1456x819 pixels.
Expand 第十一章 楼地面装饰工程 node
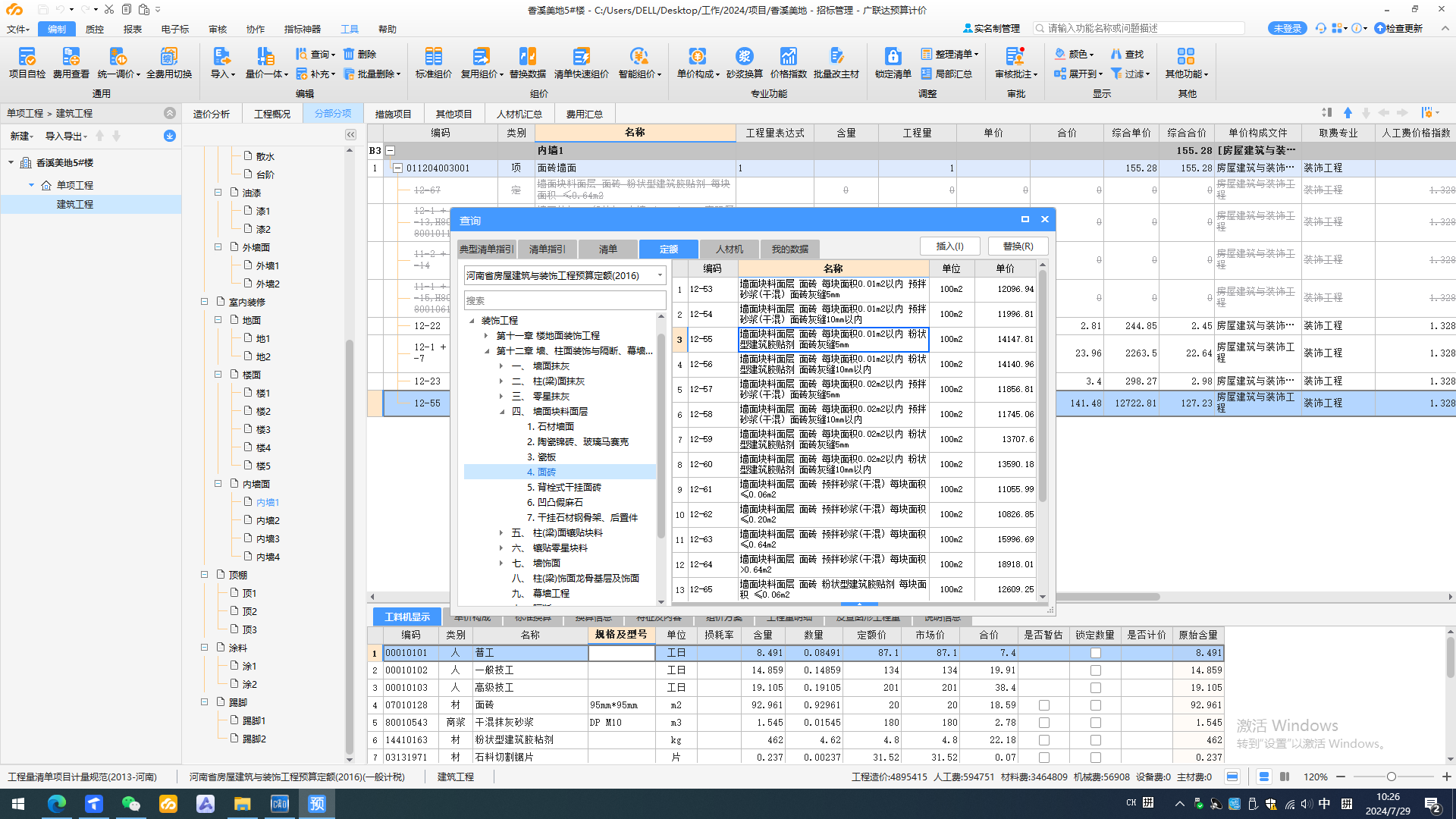coord(486,335)
